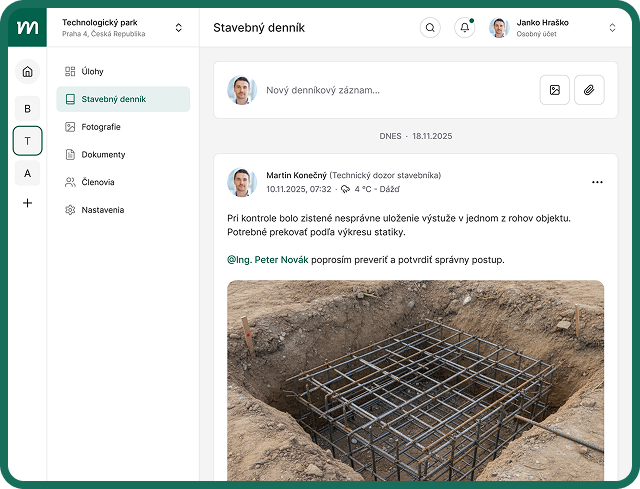Open Úlohy in sidebar
Image resolution: width=640 pixels, height=489 pixels.
(123, 71)
